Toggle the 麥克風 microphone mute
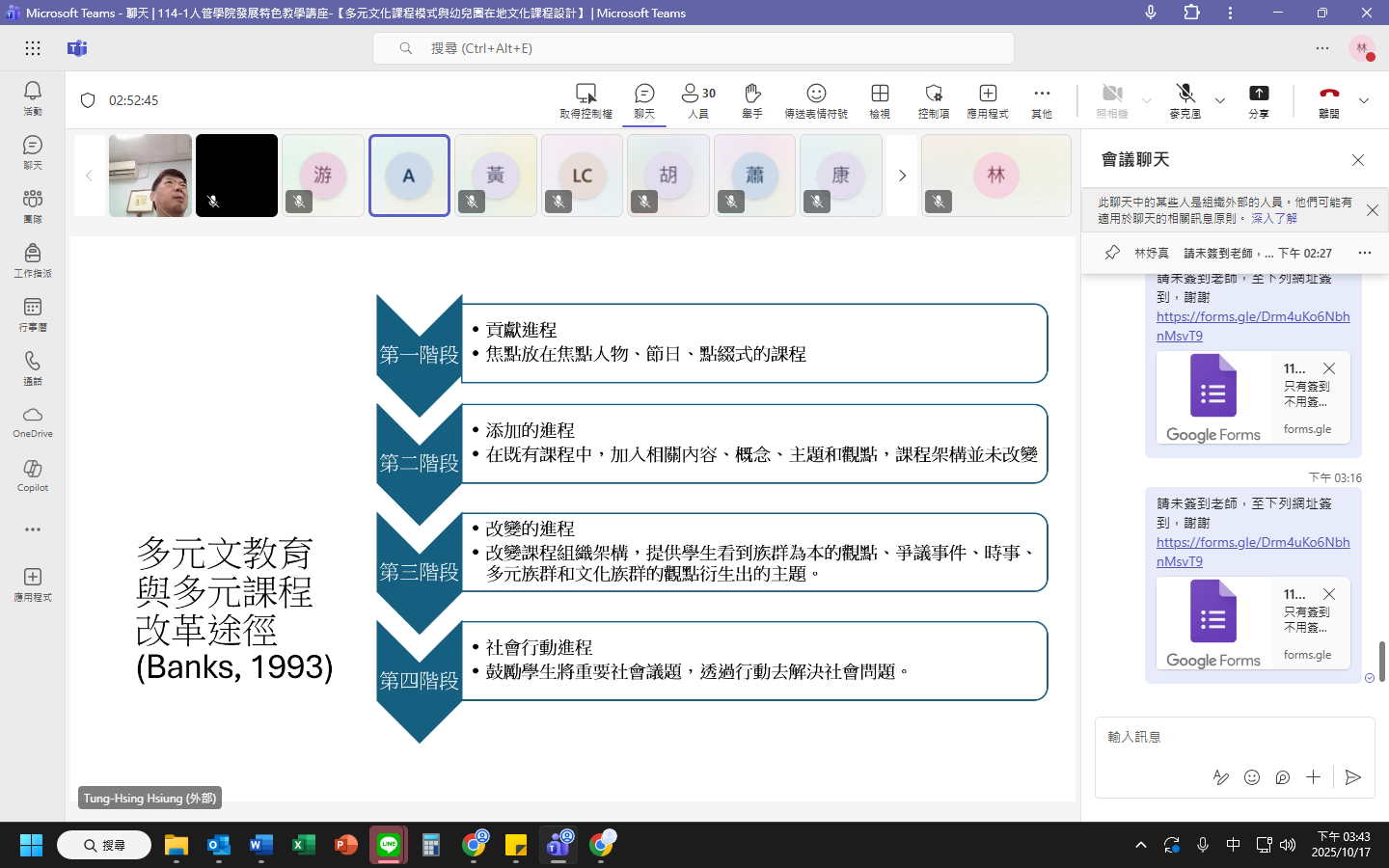The image size is (1389, 868). tap(1185, 99)
